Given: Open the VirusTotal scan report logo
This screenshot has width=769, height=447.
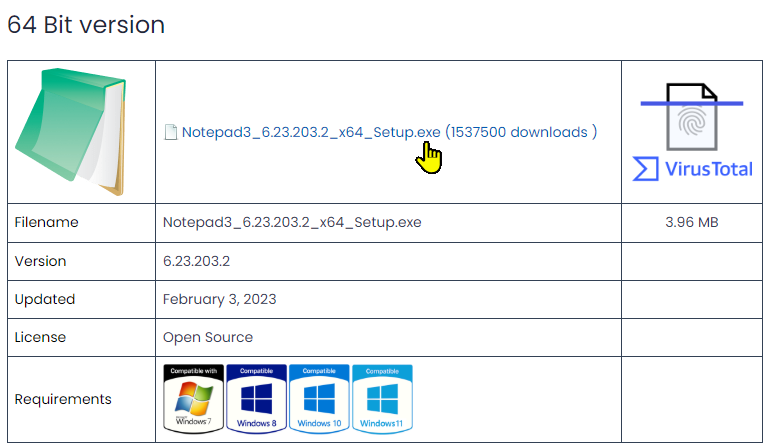Looking at the screenshot, I should tap(692, 132).
